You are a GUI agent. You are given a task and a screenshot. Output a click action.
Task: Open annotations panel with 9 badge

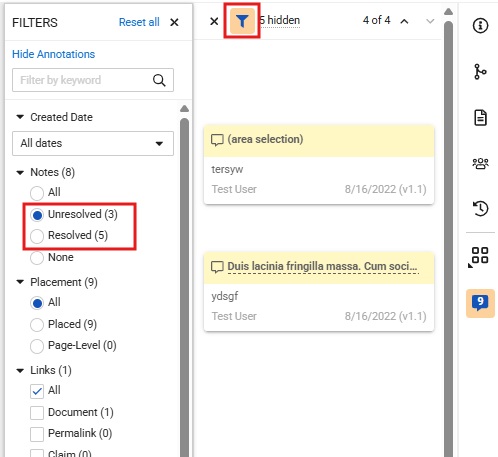480,303
